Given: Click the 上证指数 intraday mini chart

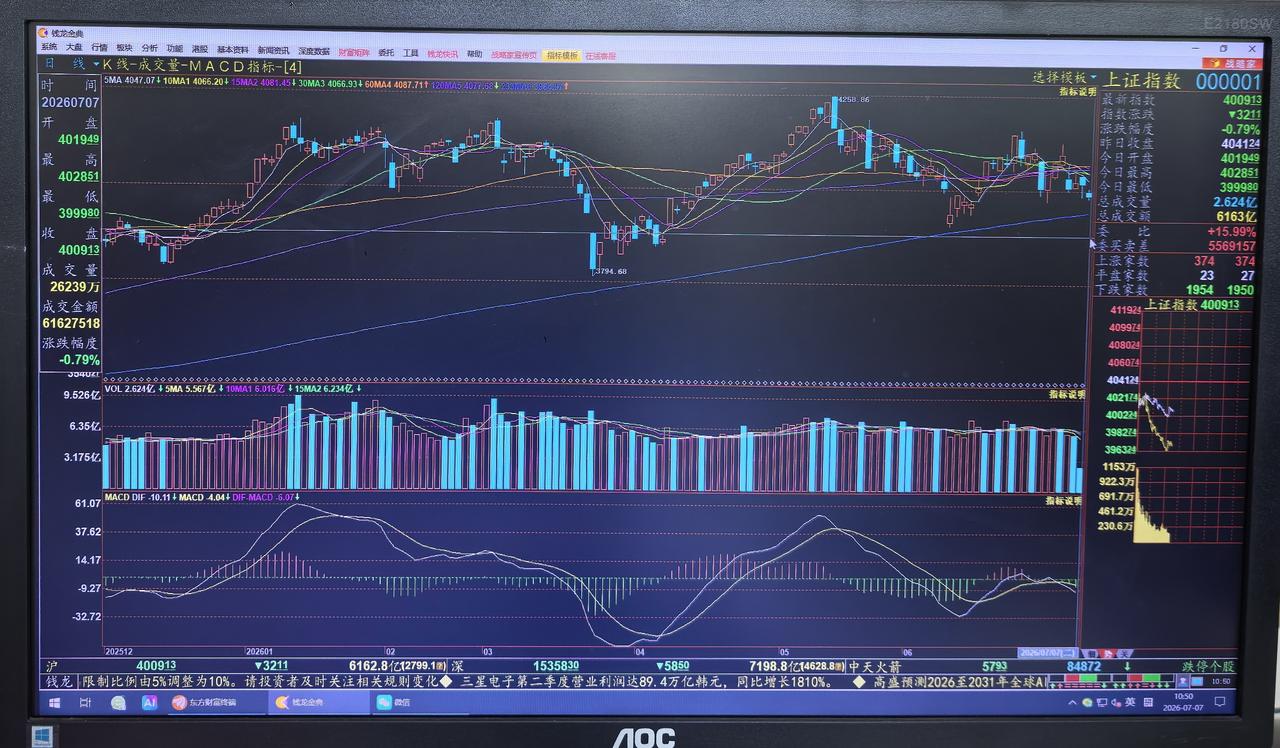Looking at the screenshot, I should point(1193,380).
